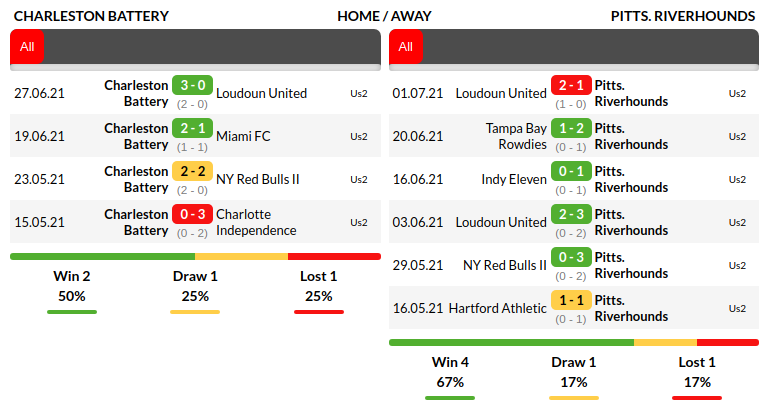Select the All tab under Charleston Battery

(27, 46)
